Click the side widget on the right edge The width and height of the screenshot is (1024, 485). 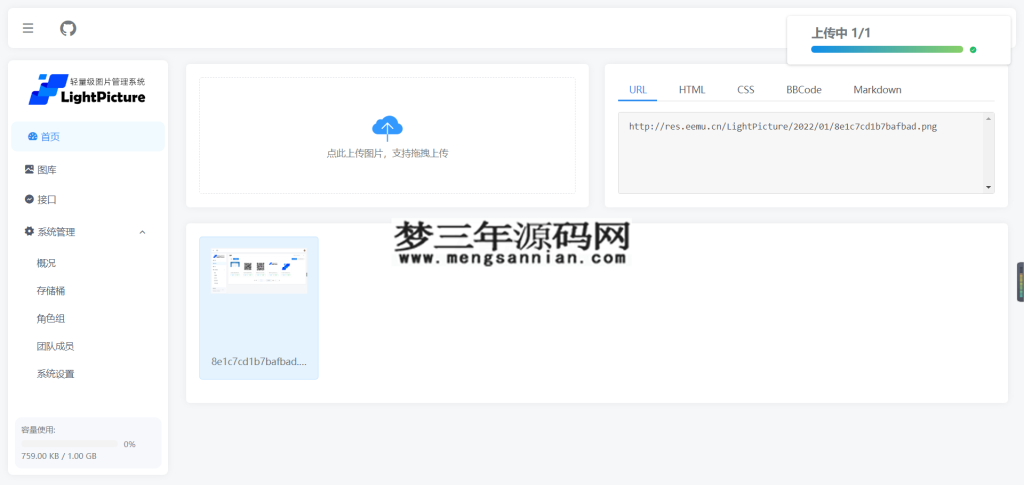point(1020,282)
